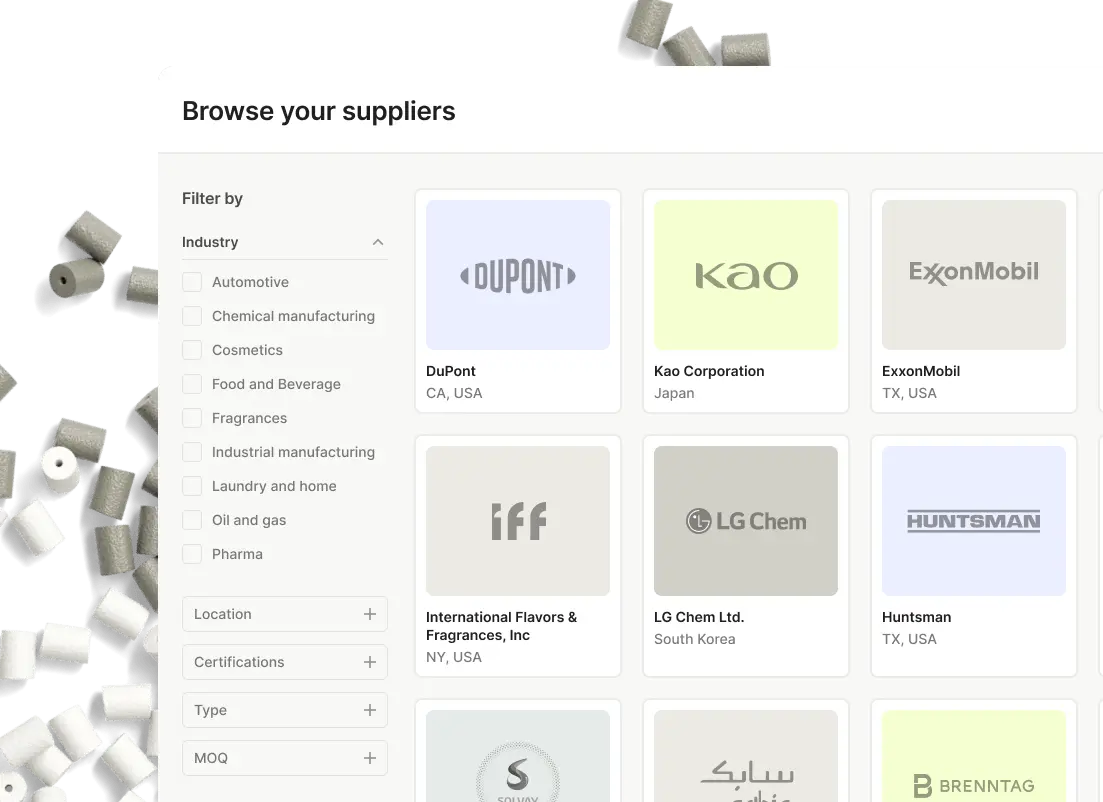This screenshot has height=802, width=1103.
Task: Expand the Certifications filter
Action: 285,662
